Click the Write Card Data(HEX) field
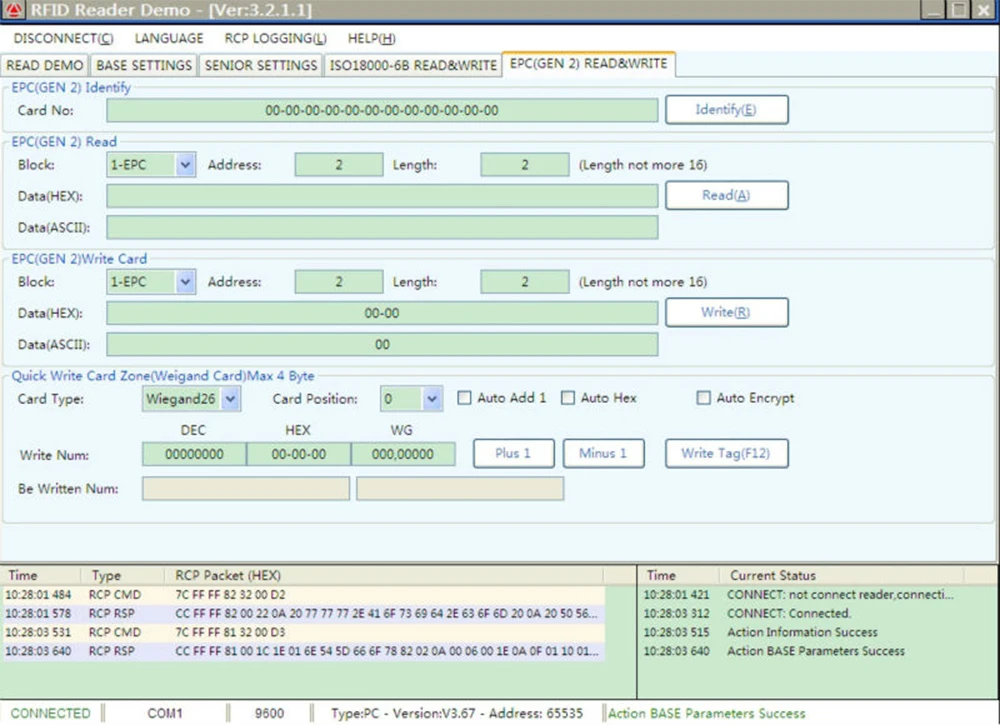The height and width of the screenshot is (725, 1000). (x=382, y=313)
